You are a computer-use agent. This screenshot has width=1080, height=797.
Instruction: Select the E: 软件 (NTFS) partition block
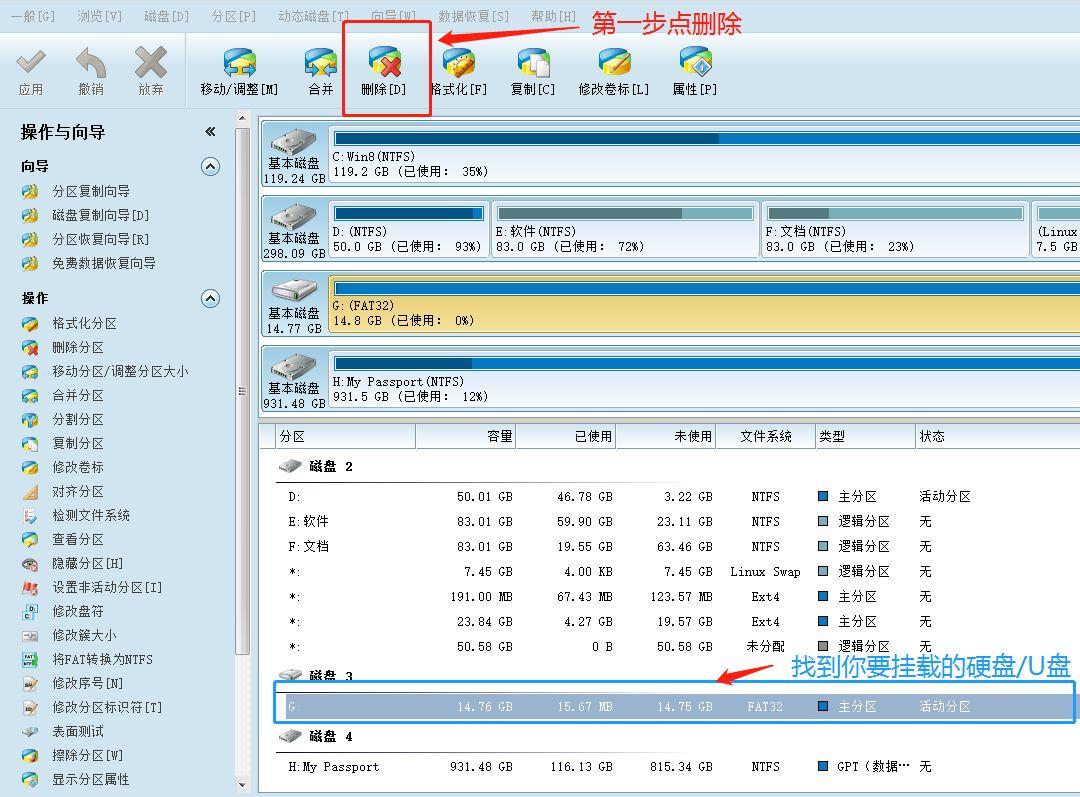[625, 229]
